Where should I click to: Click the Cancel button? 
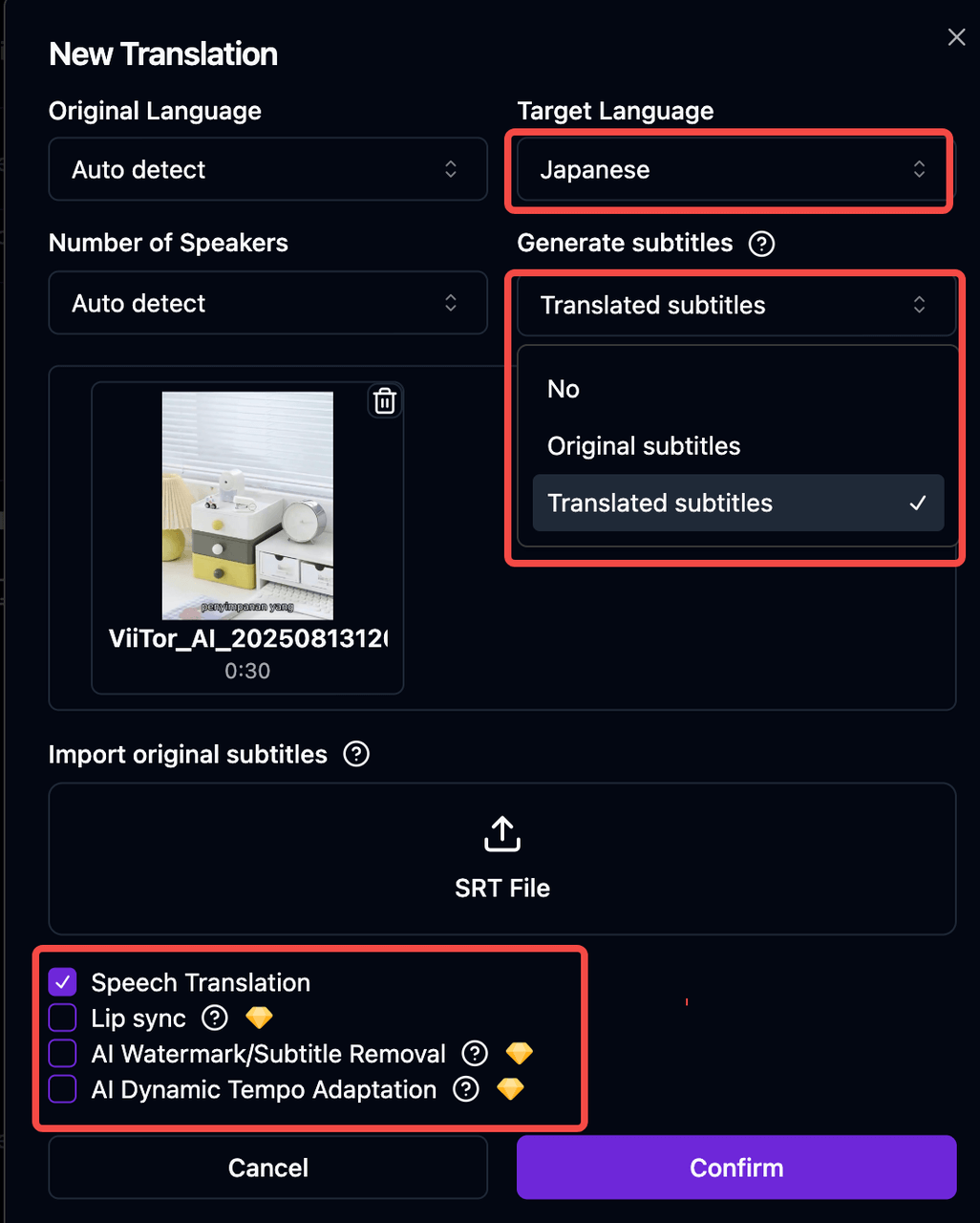tap(267, 1168)
